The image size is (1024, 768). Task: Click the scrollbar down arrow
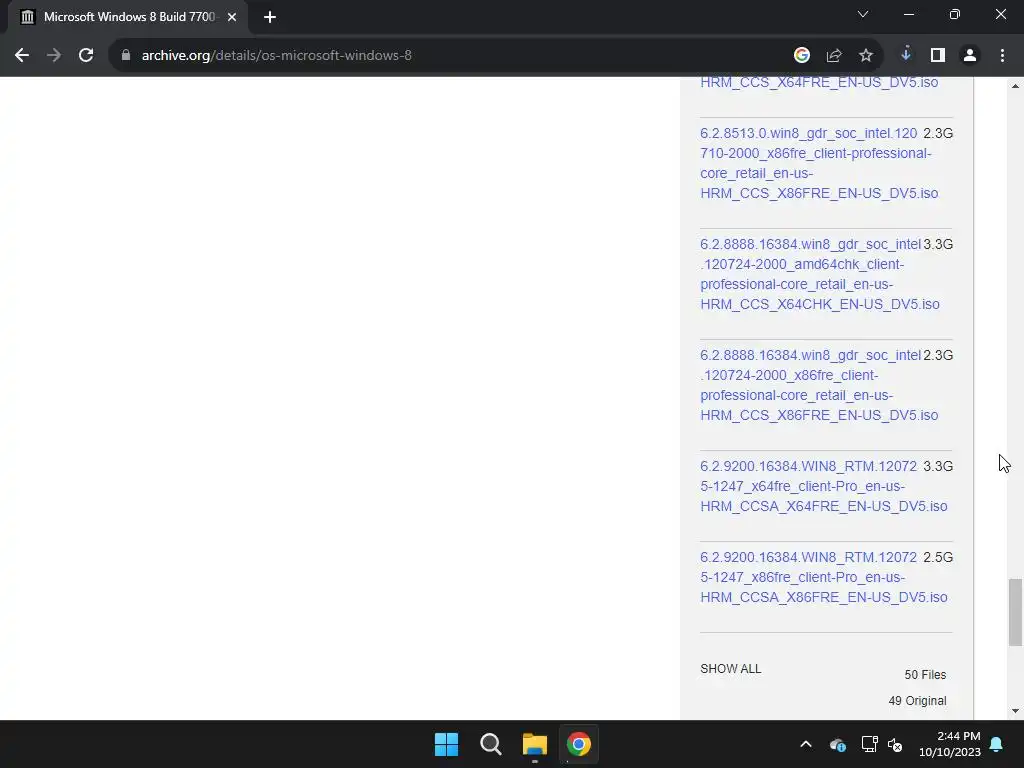(1015, 711)
